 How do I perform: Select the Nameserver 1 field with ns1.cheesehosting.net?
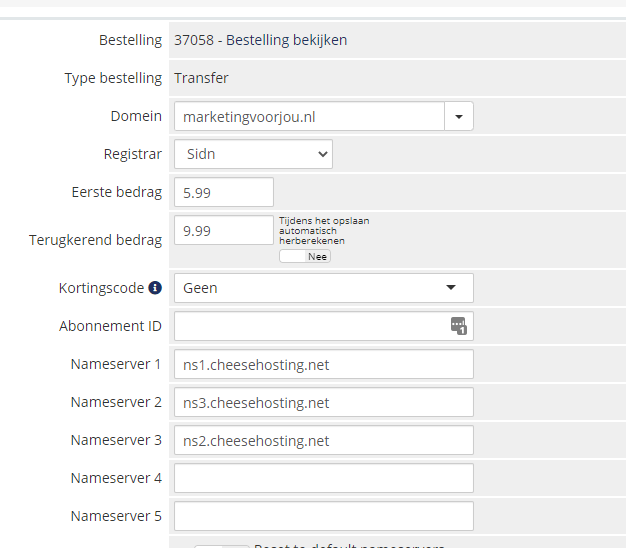click(x=323, y=364)
